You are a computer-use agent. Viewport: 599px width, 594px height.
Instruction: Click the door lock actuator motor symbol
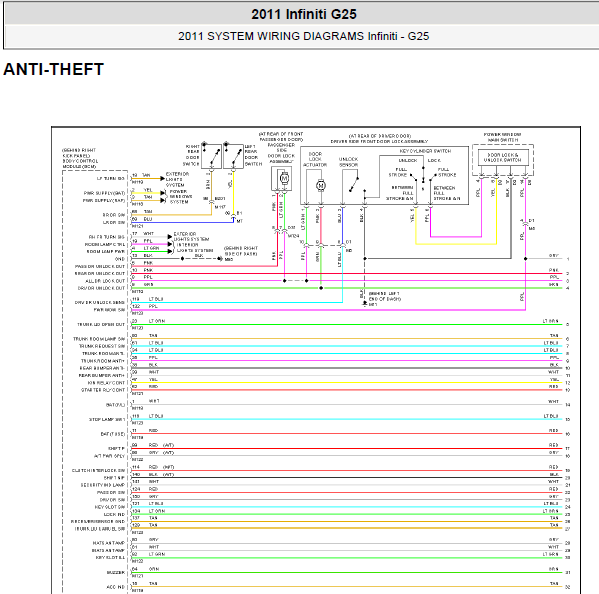coord(321,186)
